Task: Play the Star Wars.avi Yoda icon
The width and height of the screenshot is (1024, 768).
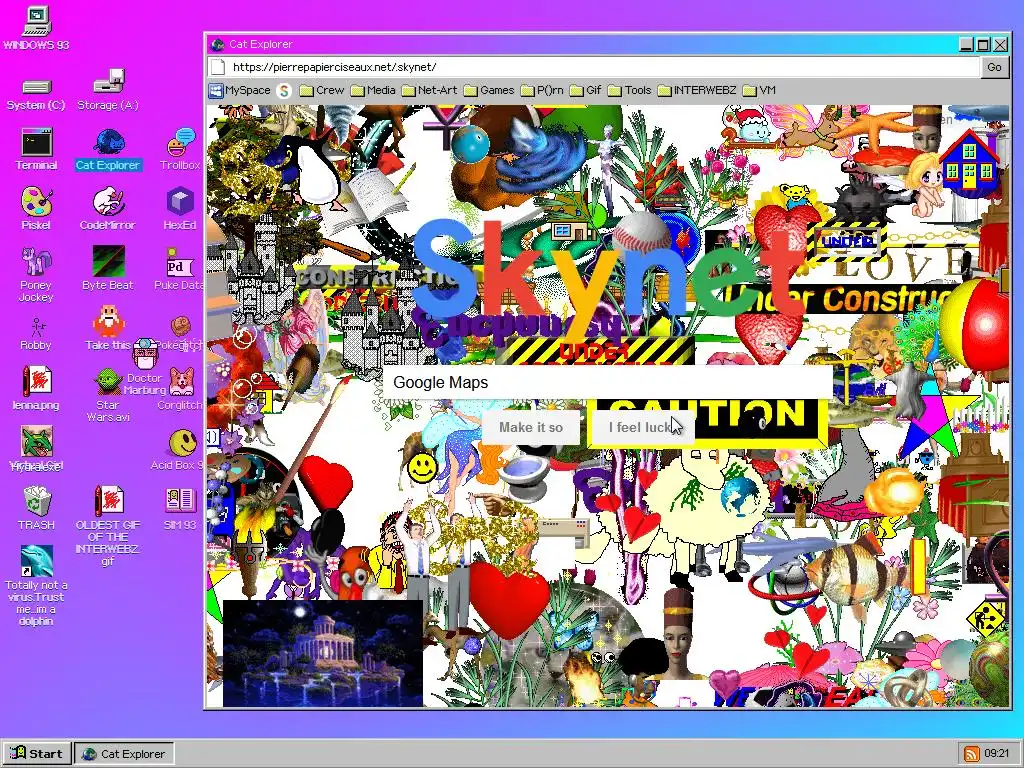Action: 108,394
